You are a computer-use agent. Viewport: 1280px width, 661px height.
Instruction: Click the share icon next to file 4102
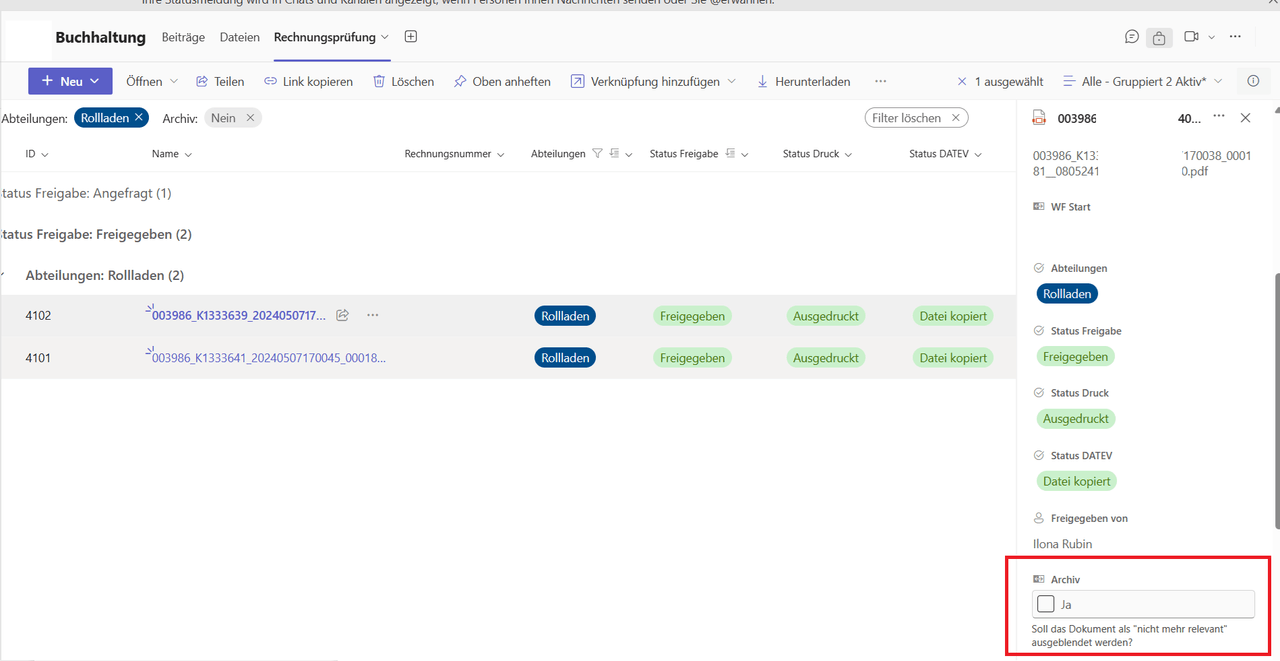[342, 316]
